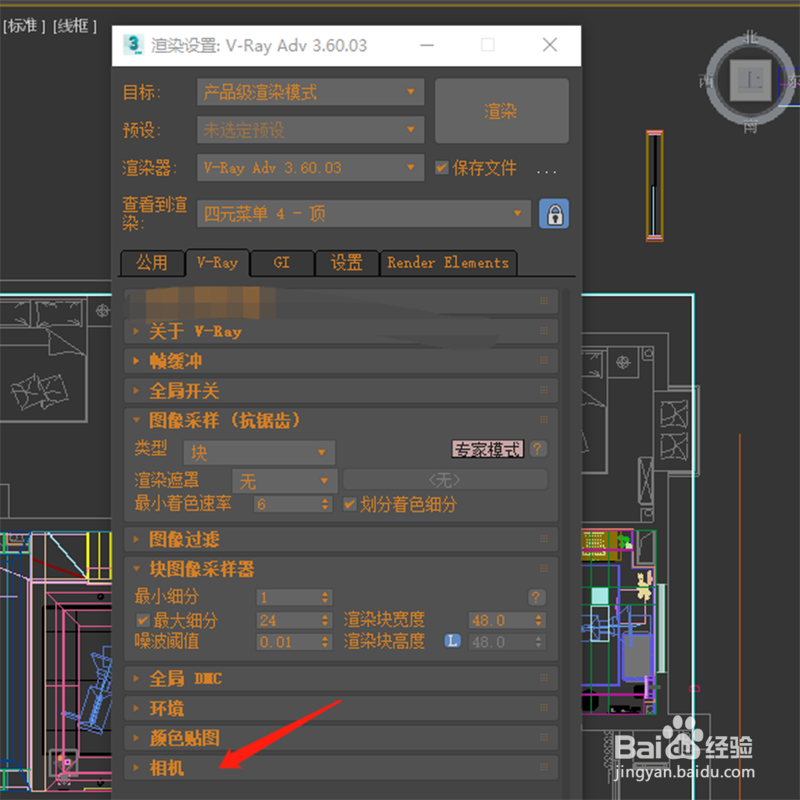
Task: Expand the 关于 V-Ray rollout
Action: 341,331
